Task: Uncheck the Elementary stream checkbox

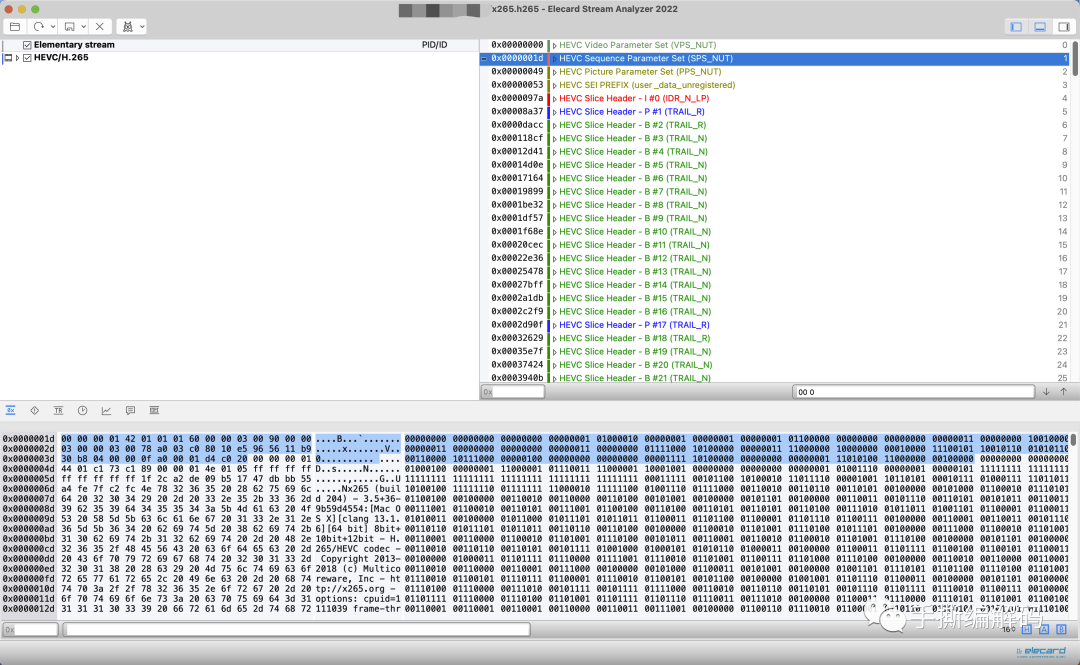Action: coord(27,45)
